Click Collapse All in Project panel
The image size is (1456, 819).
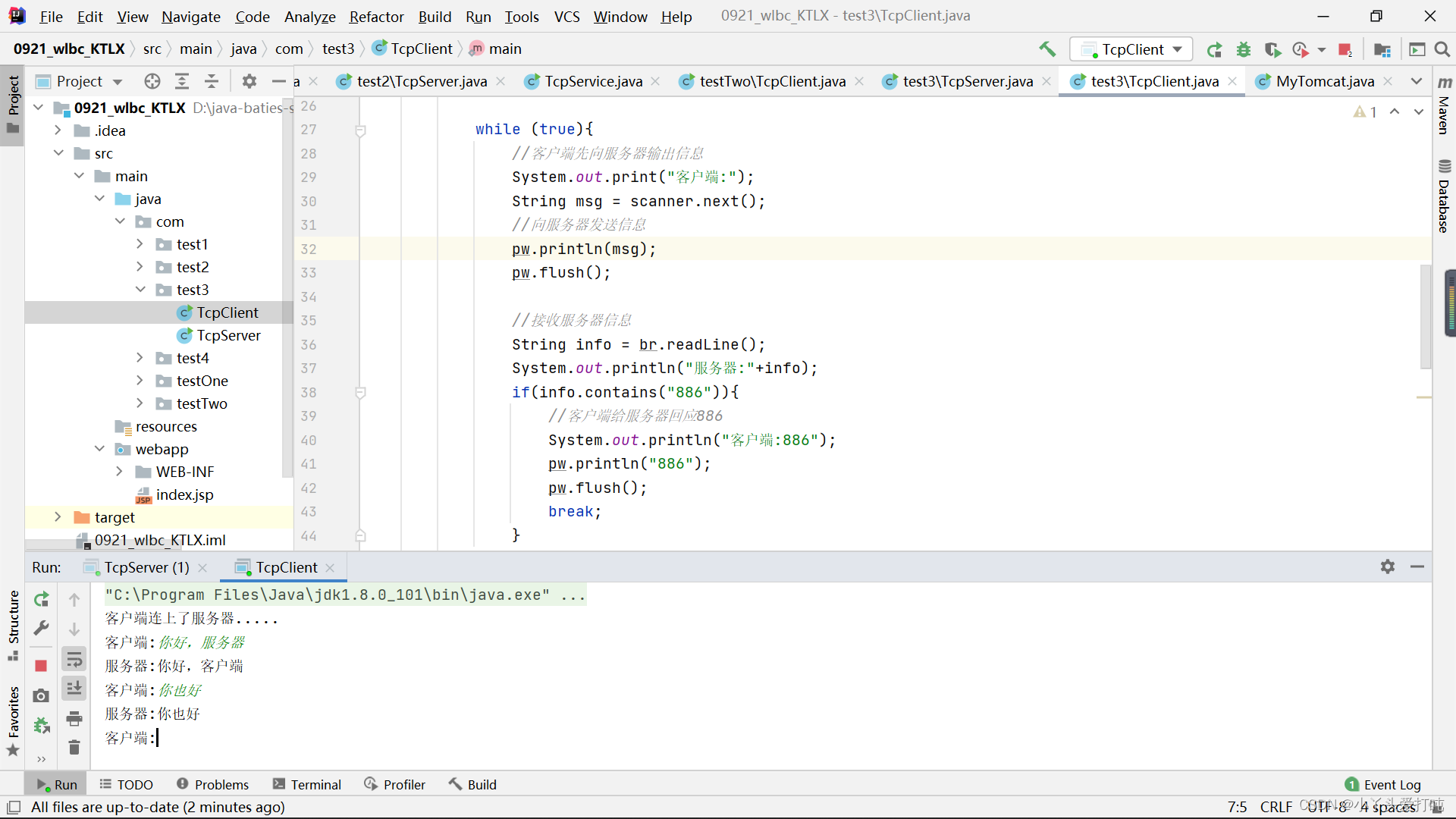[212, 81]
